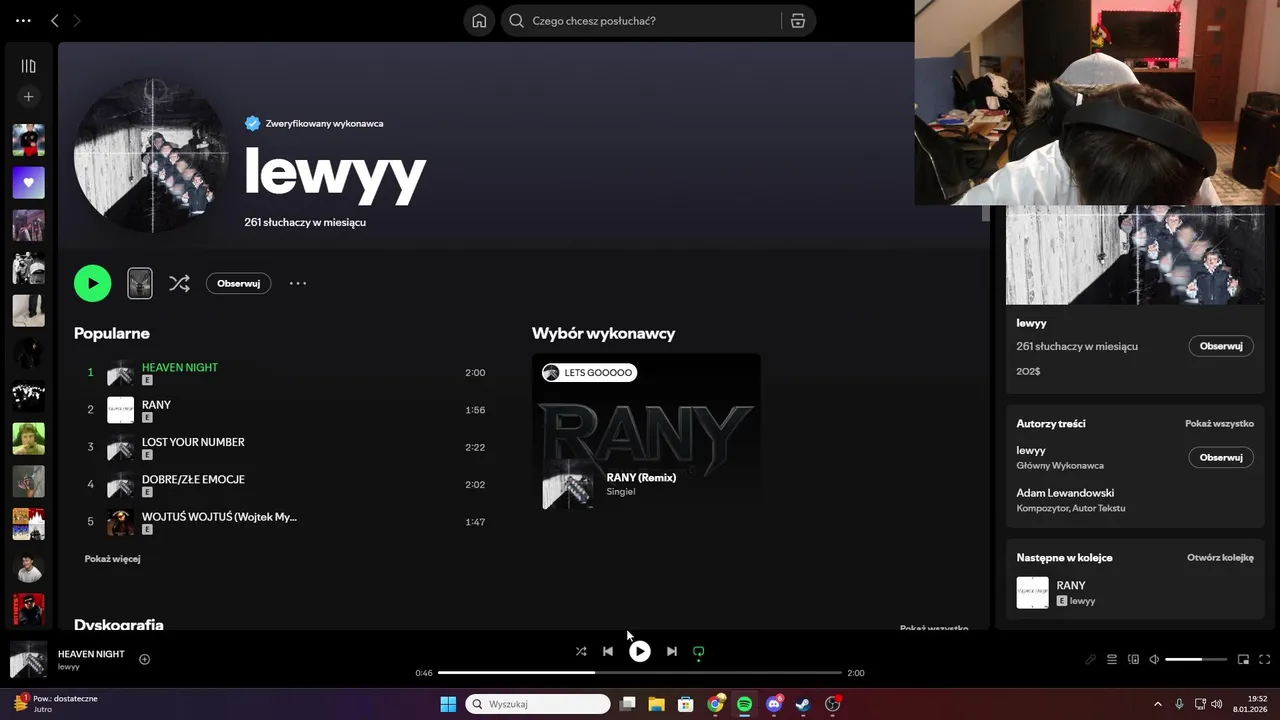Viewport: 1280px width, 720px height.
Task: Skip to the next track
Action: pos(672,651)
